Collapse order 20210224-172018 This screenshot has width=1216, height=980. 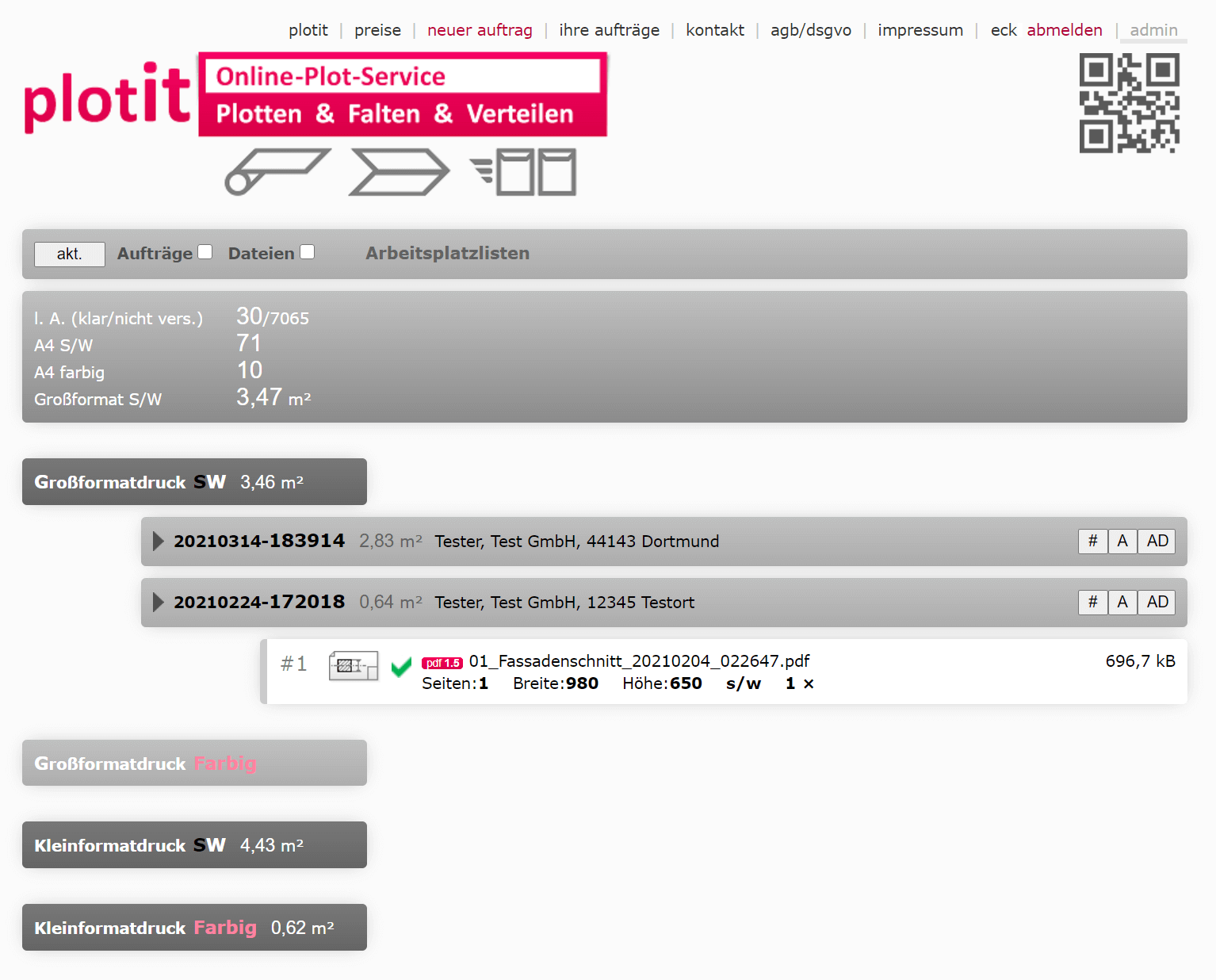click(159, 603)
